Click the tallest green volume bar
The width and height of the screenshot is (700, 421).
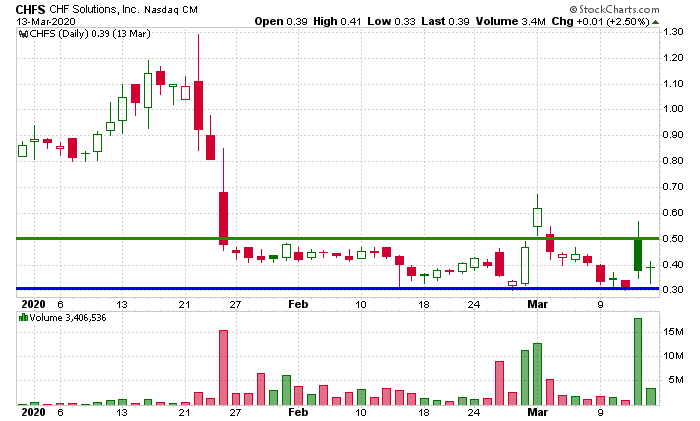point(638,362)
